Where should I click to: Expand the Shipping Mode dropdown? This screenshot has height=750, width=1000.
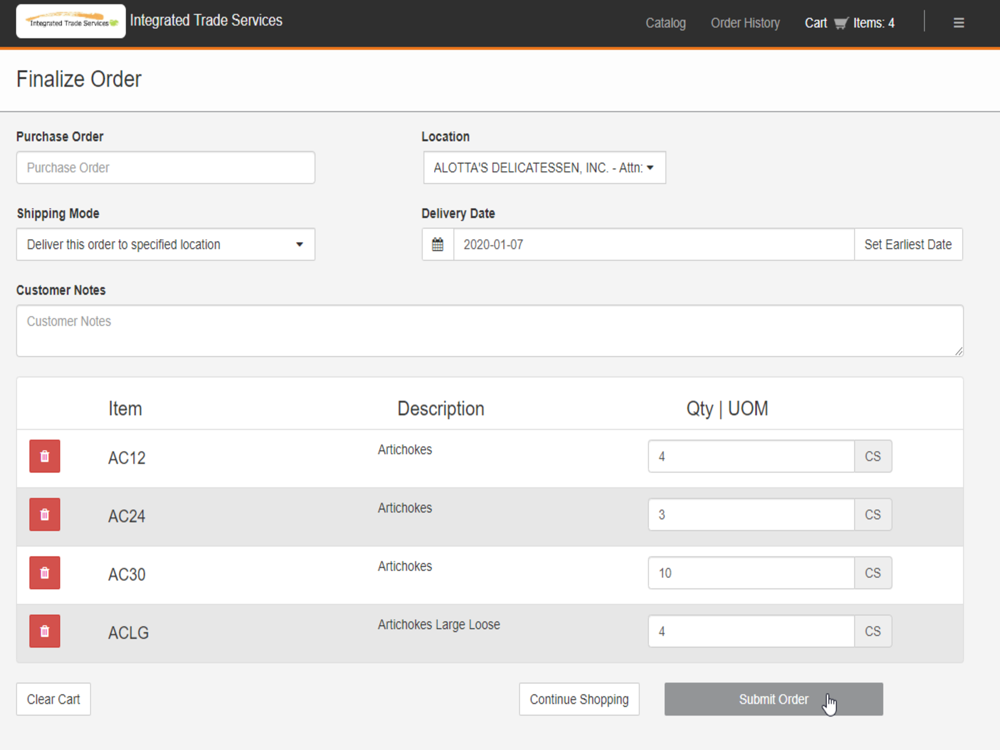click(166, 244)
